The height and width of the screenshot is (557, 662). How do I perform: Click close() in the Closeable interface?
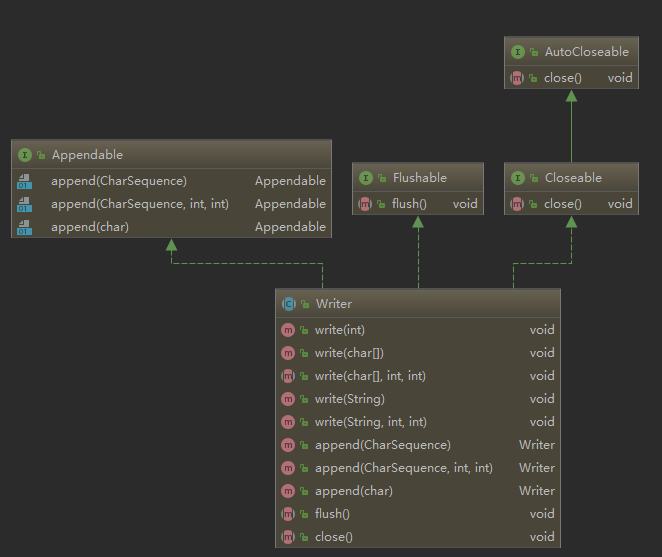[x=562, y=204]
